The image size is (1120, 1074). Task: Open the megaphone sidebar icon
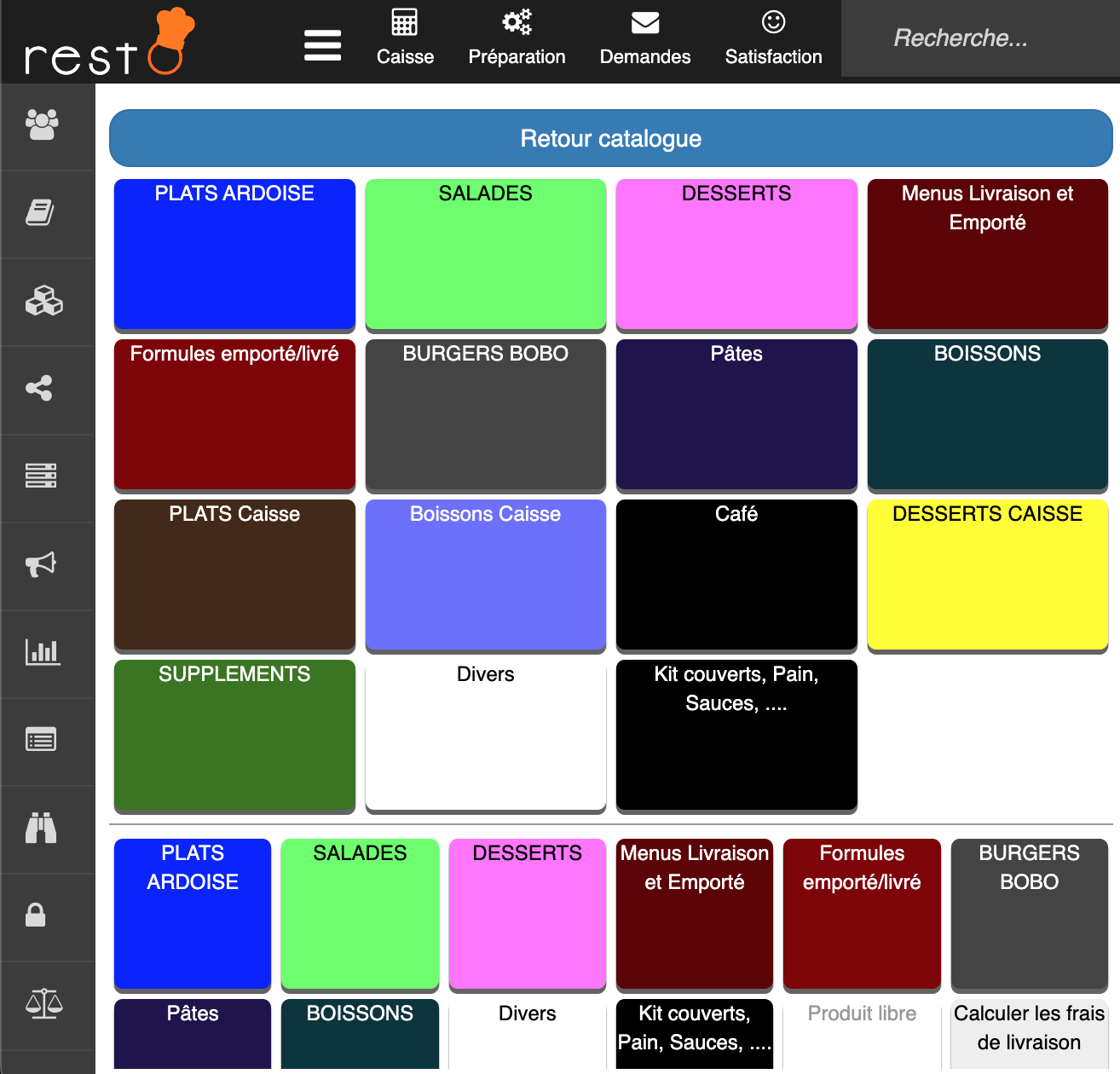coord(41,564)
